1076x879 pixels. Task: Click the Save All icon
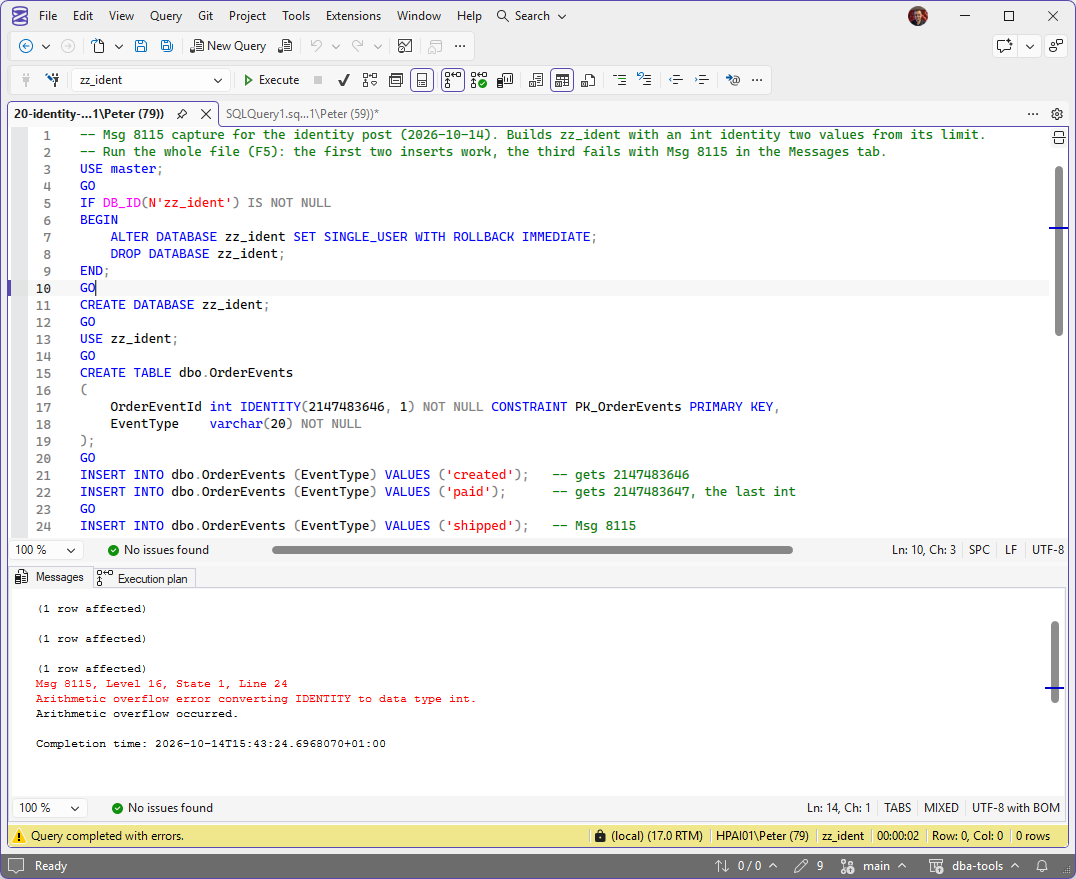(x=167, y=46)
